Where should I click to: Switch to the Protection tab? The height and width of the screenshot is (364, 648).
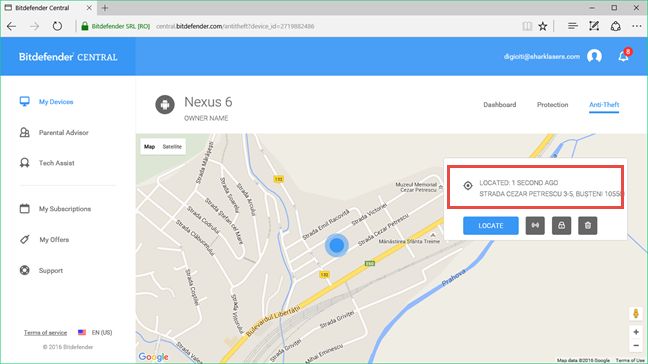point(552,105)
